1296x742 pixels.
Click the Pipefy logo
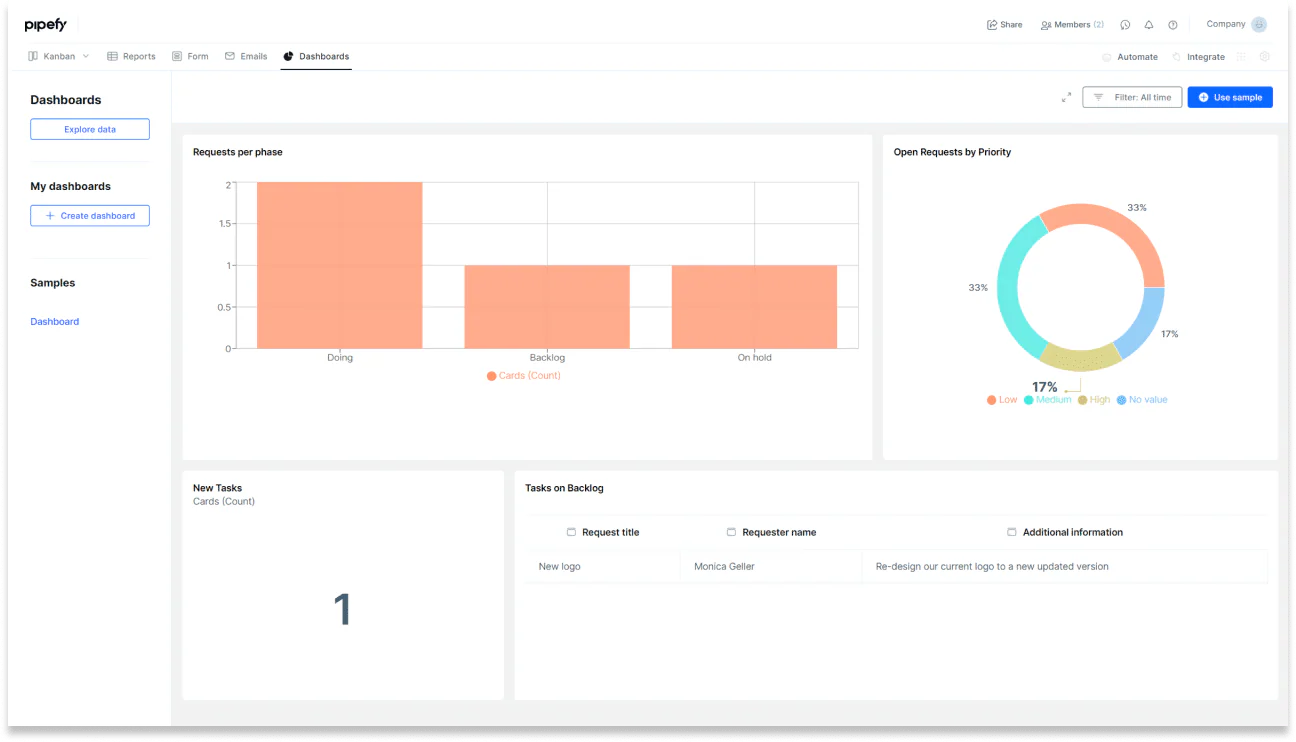tap(45, 25)
